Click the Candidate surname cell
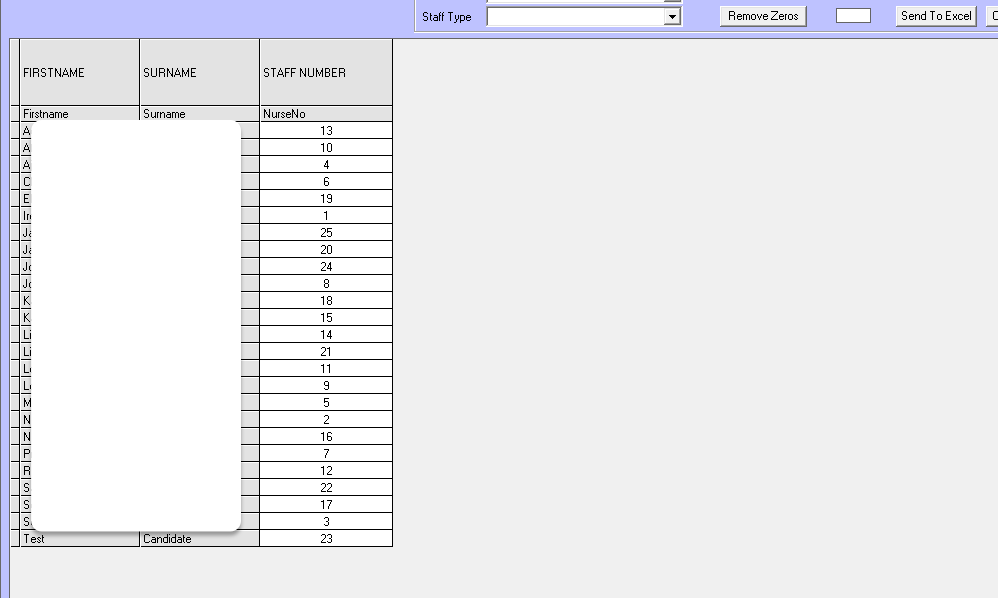 point(199,539)
